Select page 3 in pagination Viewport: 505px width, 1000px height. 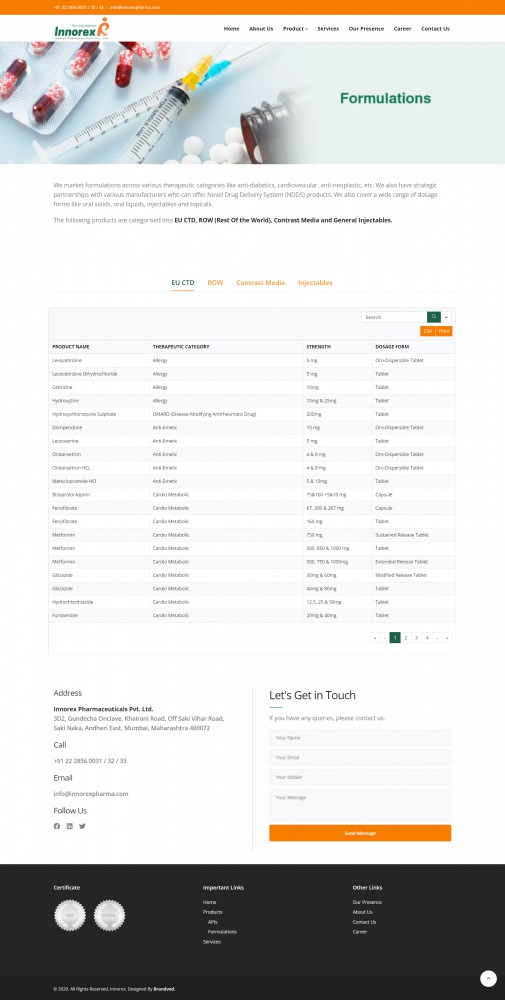coord(416,638)
